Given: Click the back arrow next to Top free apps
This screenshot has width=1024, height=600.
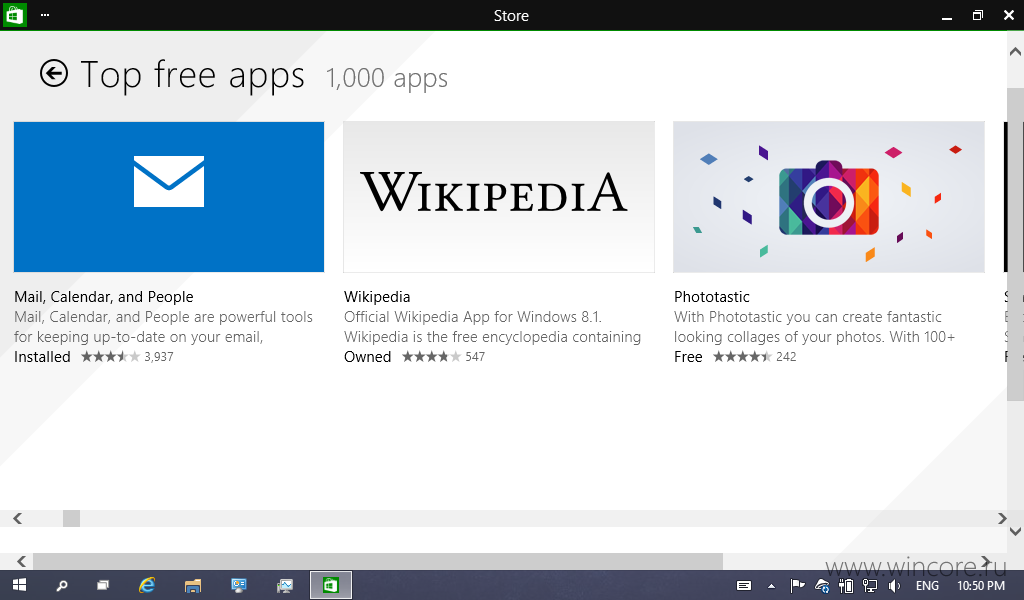Looking at the screenshot, I should [54, 73].
